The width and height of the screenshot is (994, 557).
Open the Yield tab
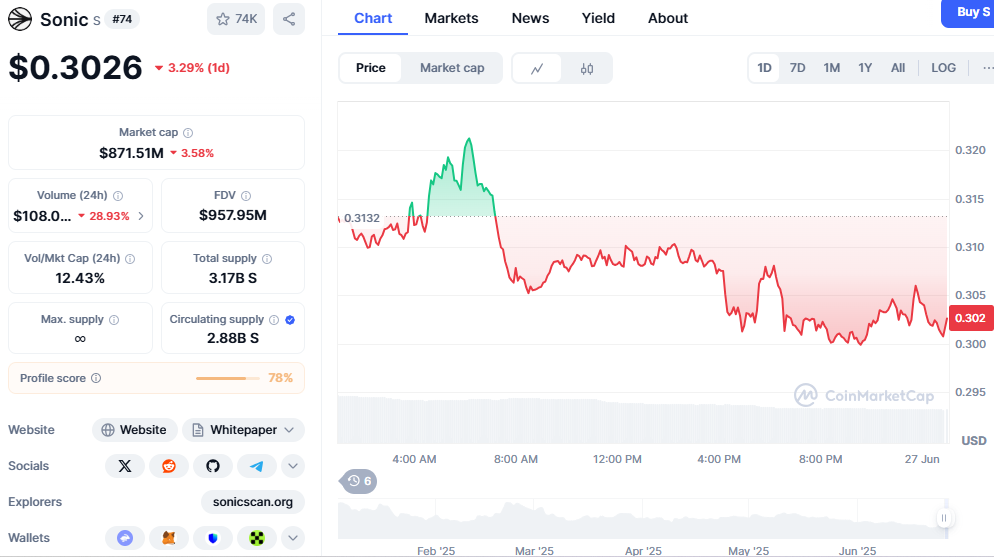[598, 18]
